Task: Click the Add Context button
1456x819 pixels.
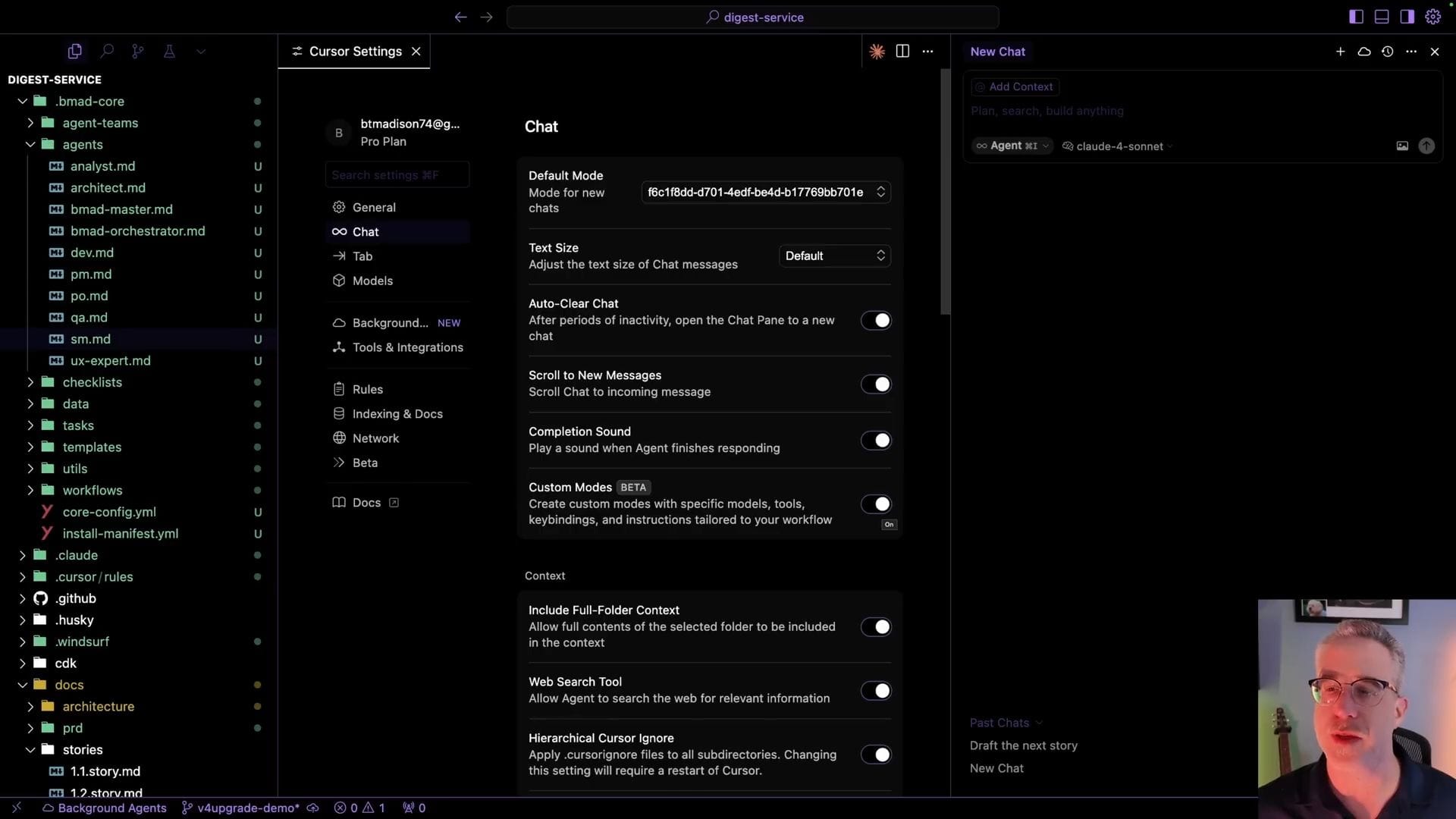Action: pos(1015,87)
